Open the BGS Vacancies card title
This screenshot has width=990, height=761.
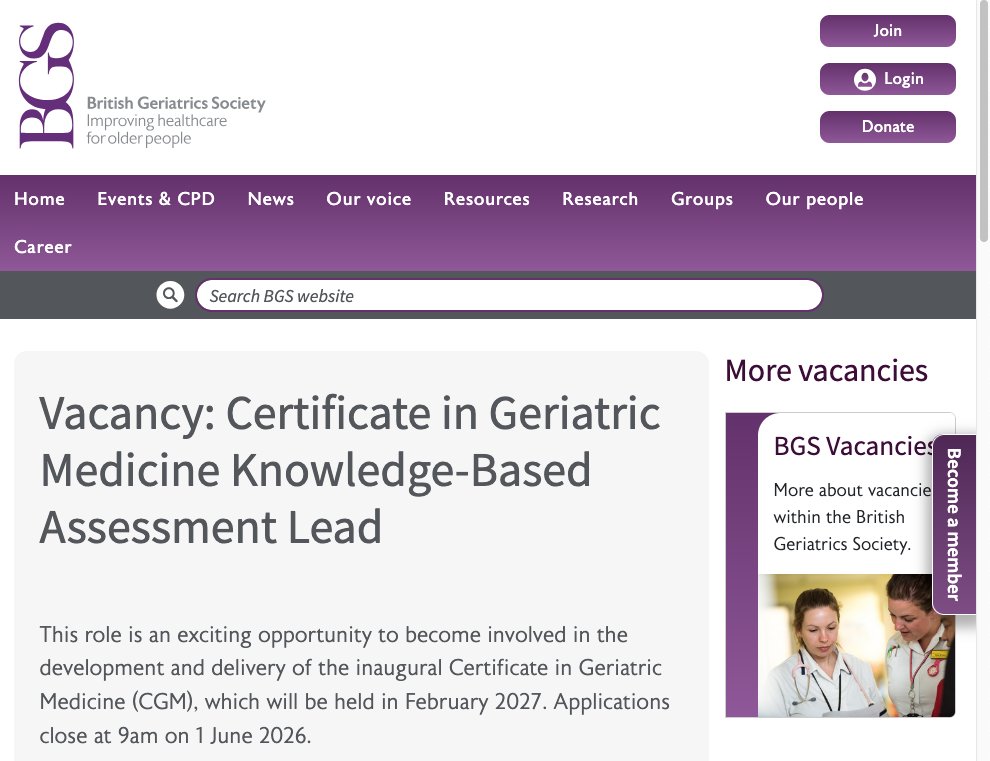click(x=854, y=446)
